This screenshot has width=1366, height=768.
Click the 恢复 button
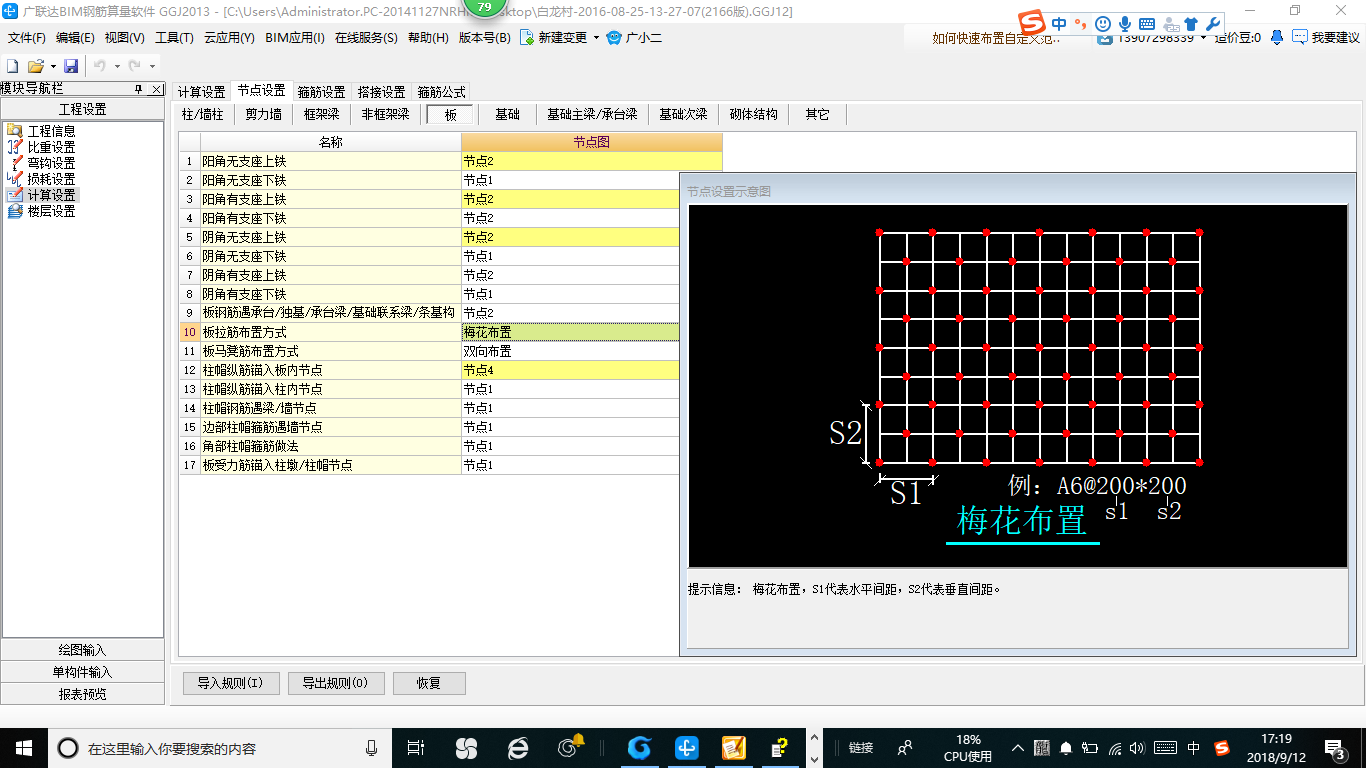(429, 684)
